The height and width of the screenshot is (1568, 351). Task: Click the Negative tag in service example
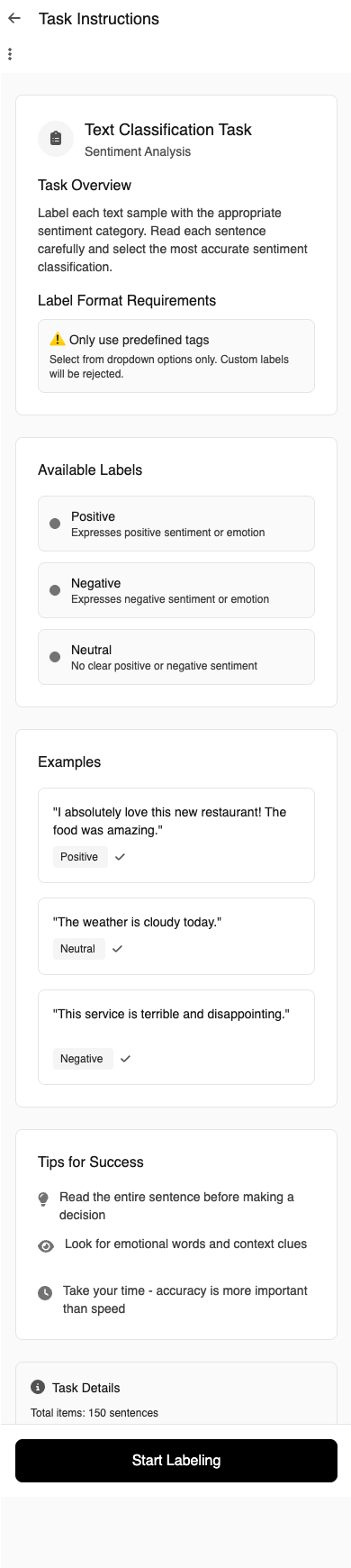[82, 1059]
